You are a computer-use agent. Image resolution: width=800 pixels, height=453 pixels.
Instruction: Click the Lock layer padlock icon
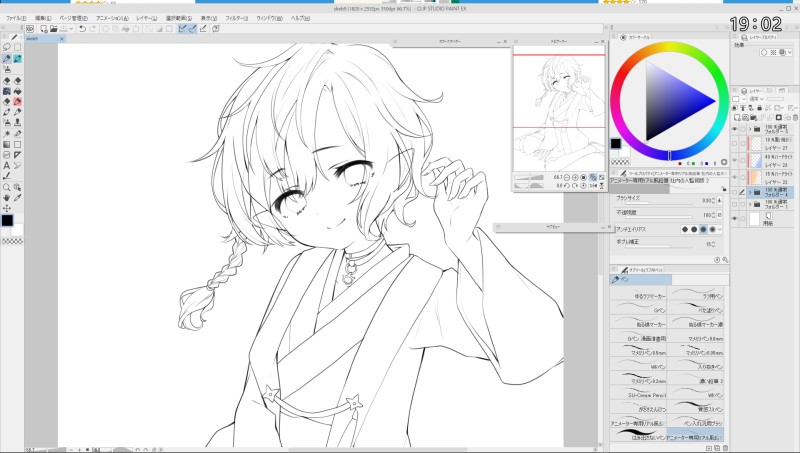760,108
